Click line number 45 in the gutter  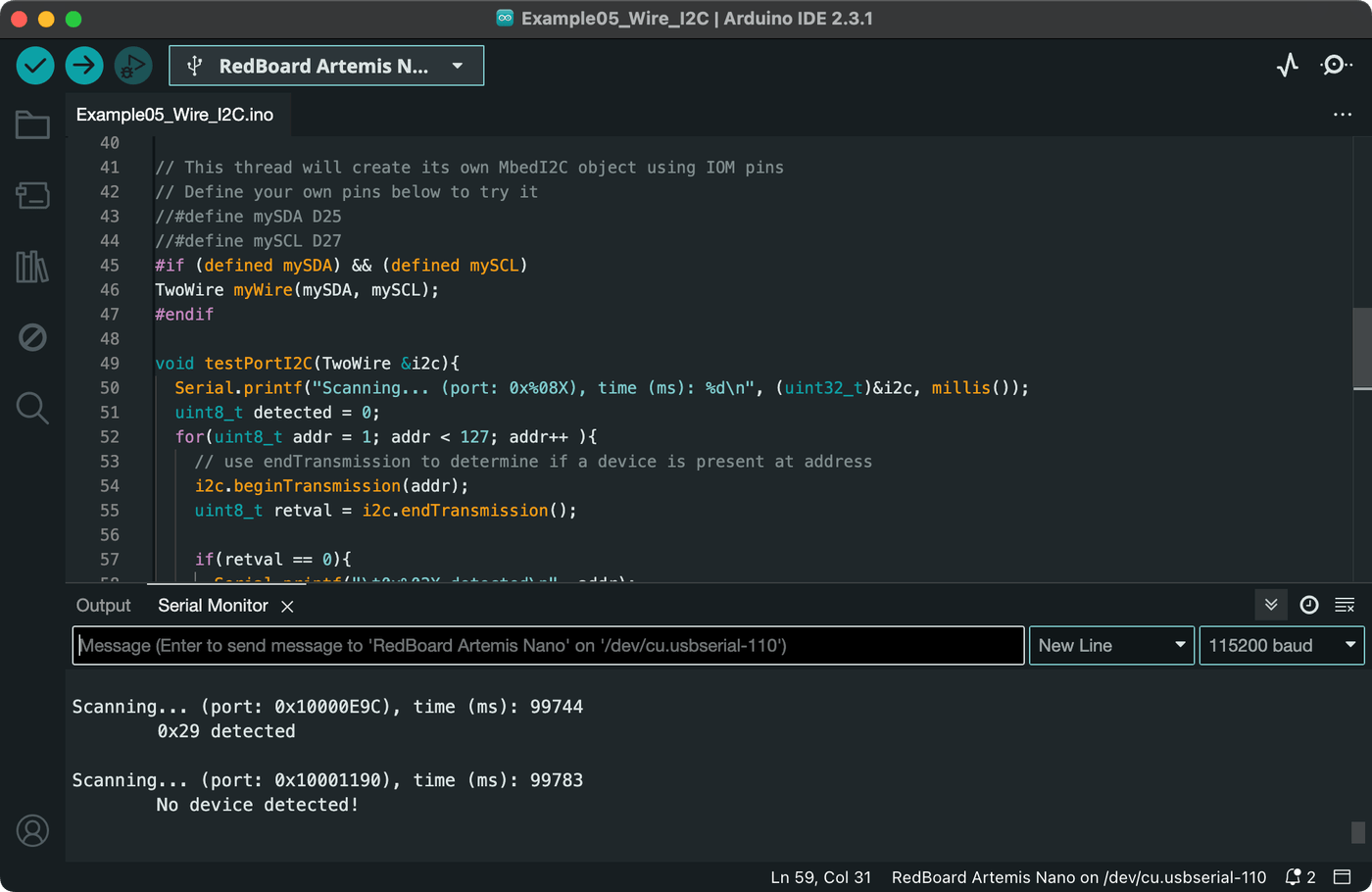(x=110, y=266)
